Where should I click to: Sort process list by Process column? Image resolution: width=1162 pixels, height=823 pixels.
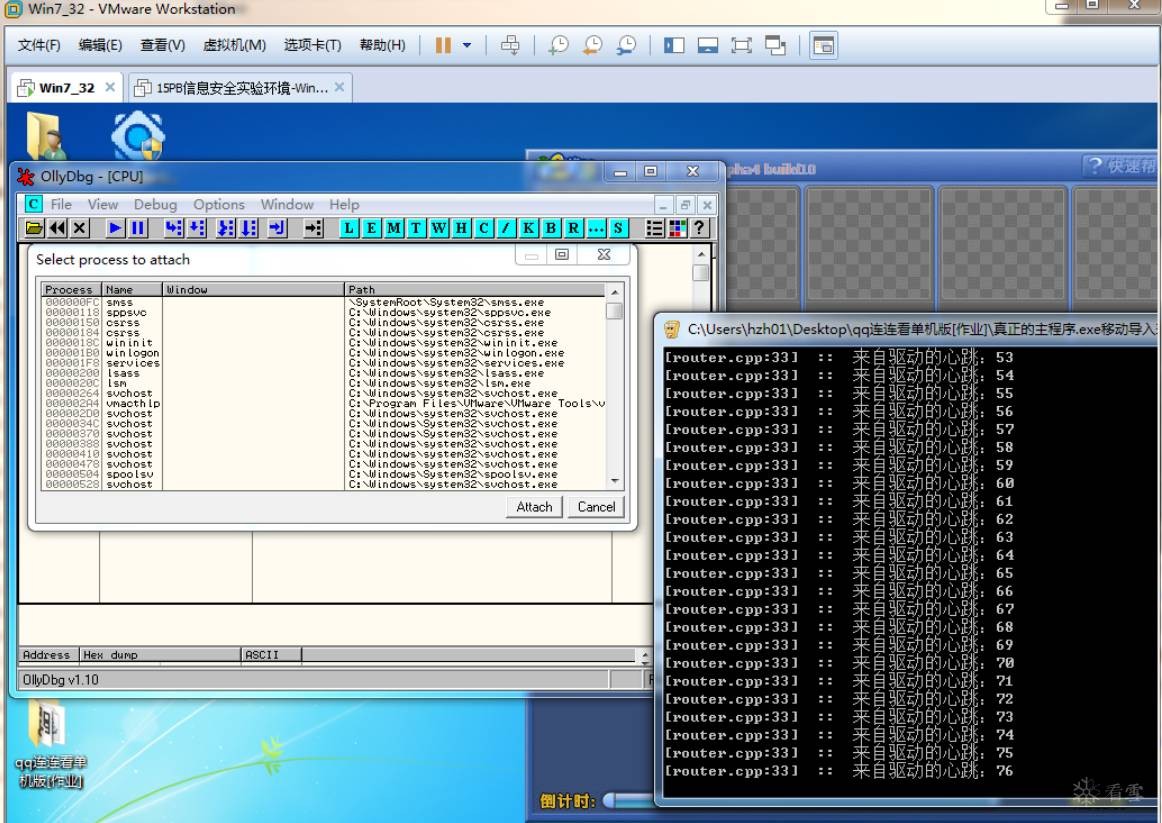pos(71,290)
